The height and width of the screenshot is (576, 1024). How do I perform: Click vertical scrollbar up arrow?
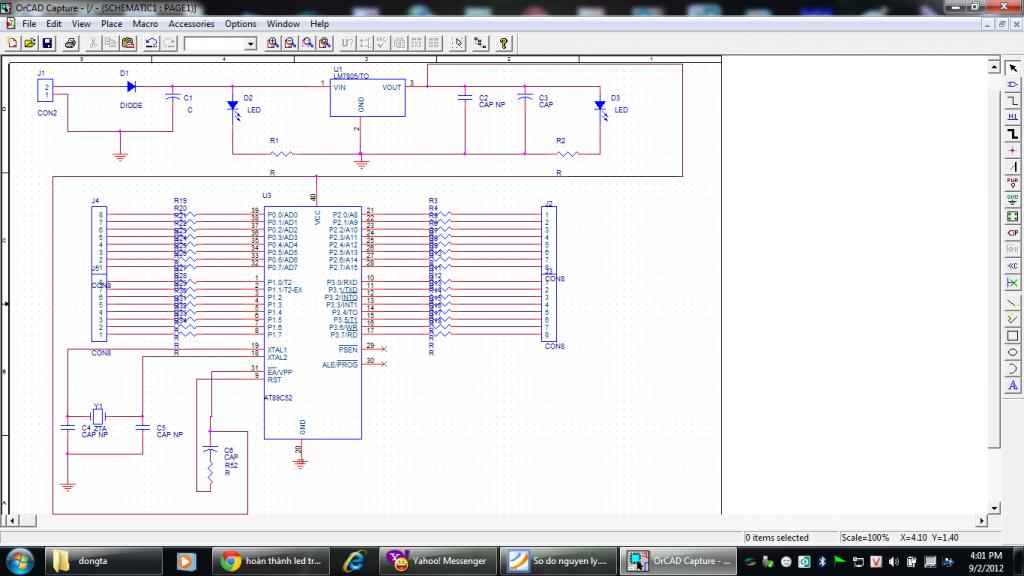tap(995, 66)
